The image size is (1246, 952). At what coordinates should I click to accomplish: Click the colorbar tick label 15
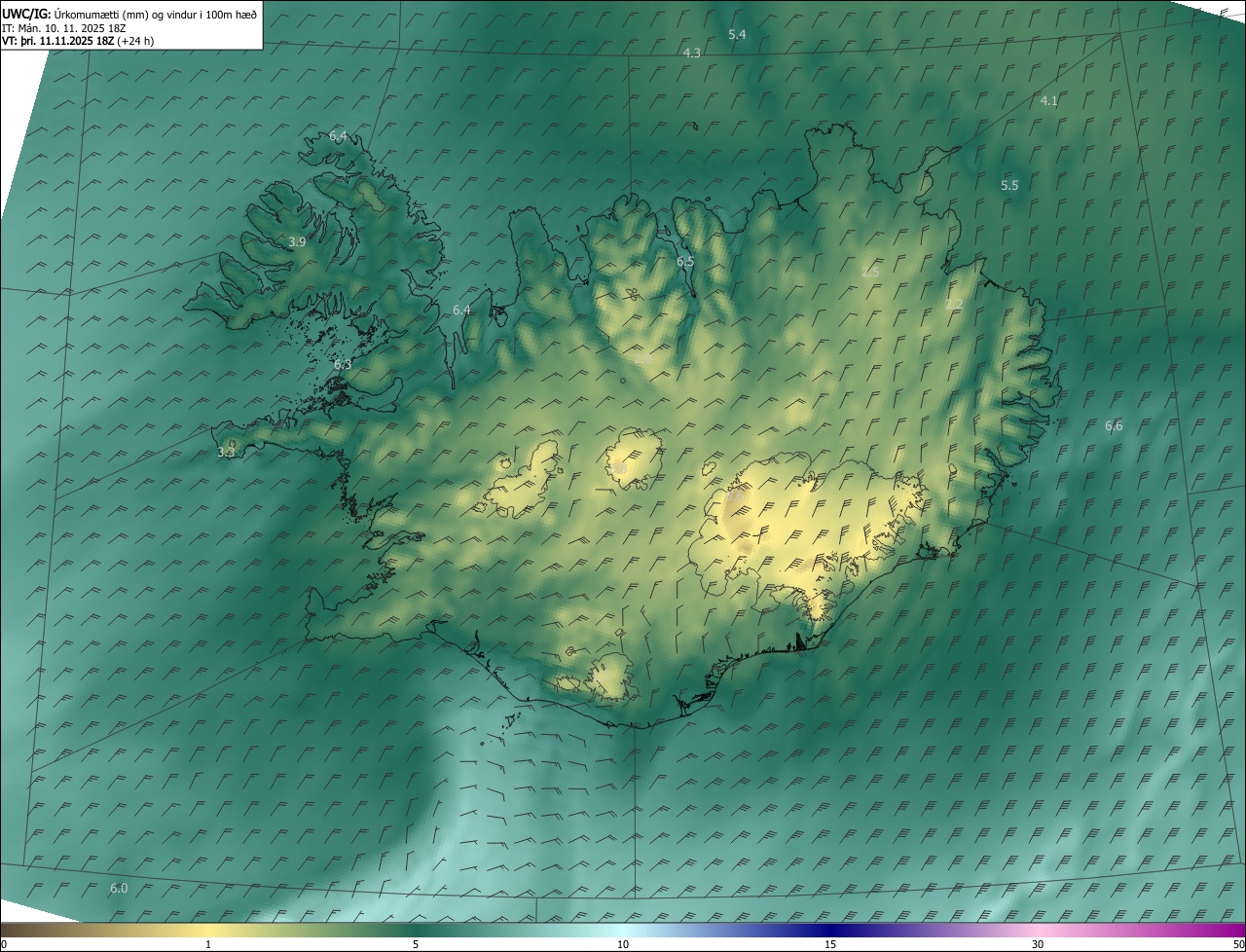(x=830, y=944)
